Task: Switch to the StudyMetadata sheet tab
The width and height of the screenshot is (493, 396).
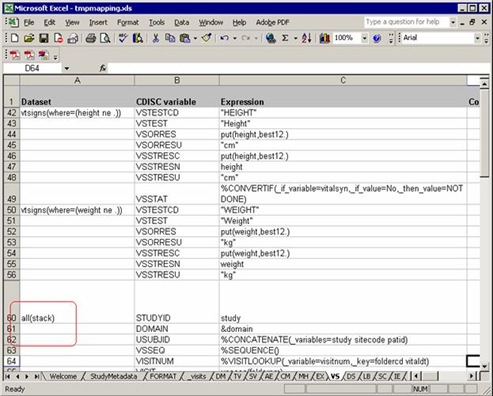Action: 114,376
